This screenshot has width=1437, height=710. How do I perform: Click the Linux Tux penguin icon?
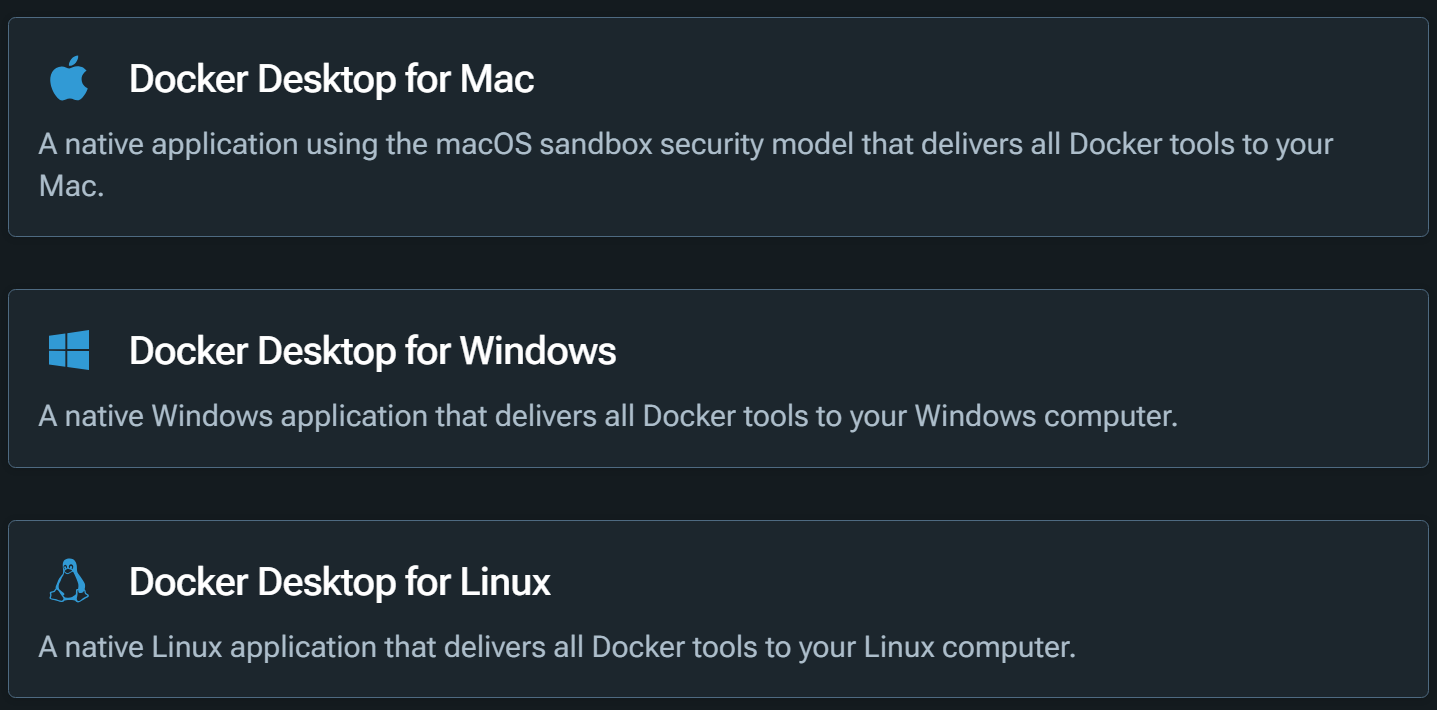point(69,581)
